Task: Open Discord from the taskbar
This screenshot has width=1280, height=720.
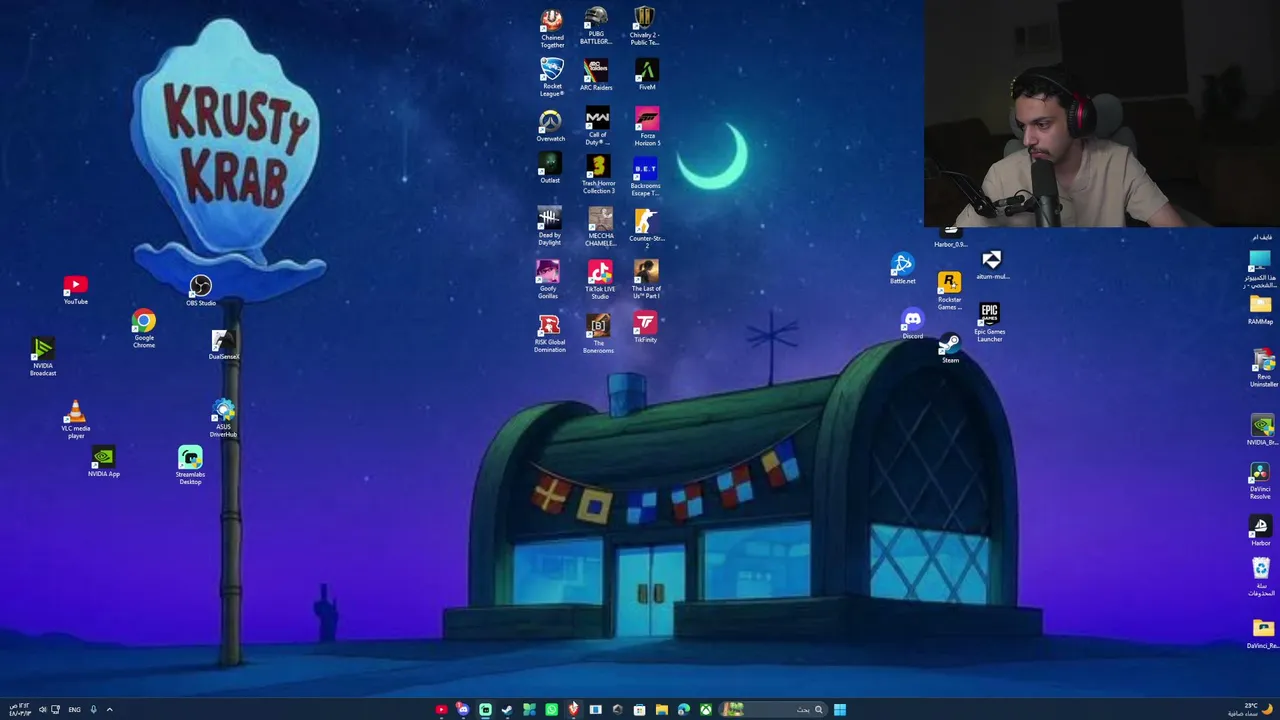Action: pyautogui.click(x=463, y=710)
